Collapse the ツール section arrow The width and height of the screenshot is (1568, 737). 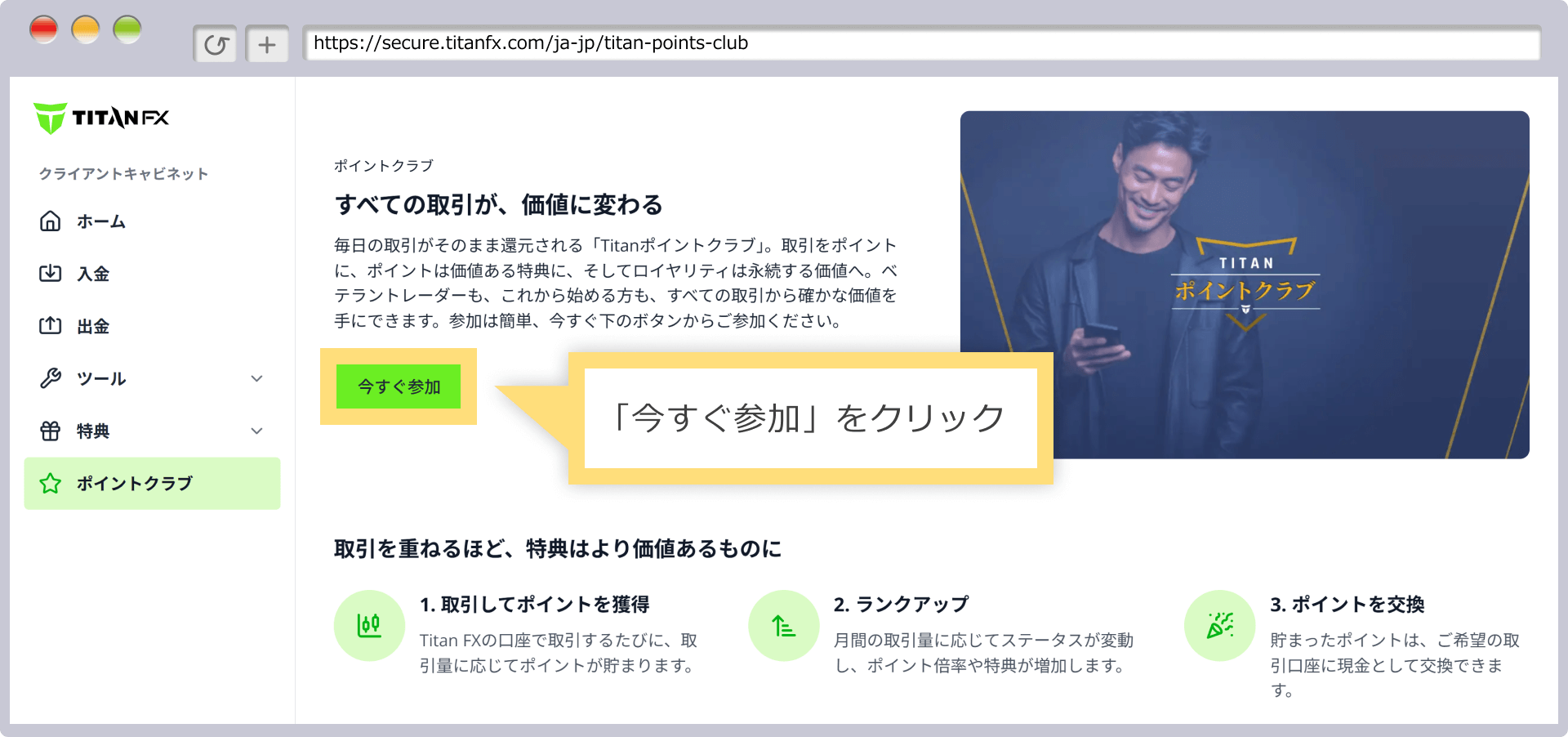point(258,378)
